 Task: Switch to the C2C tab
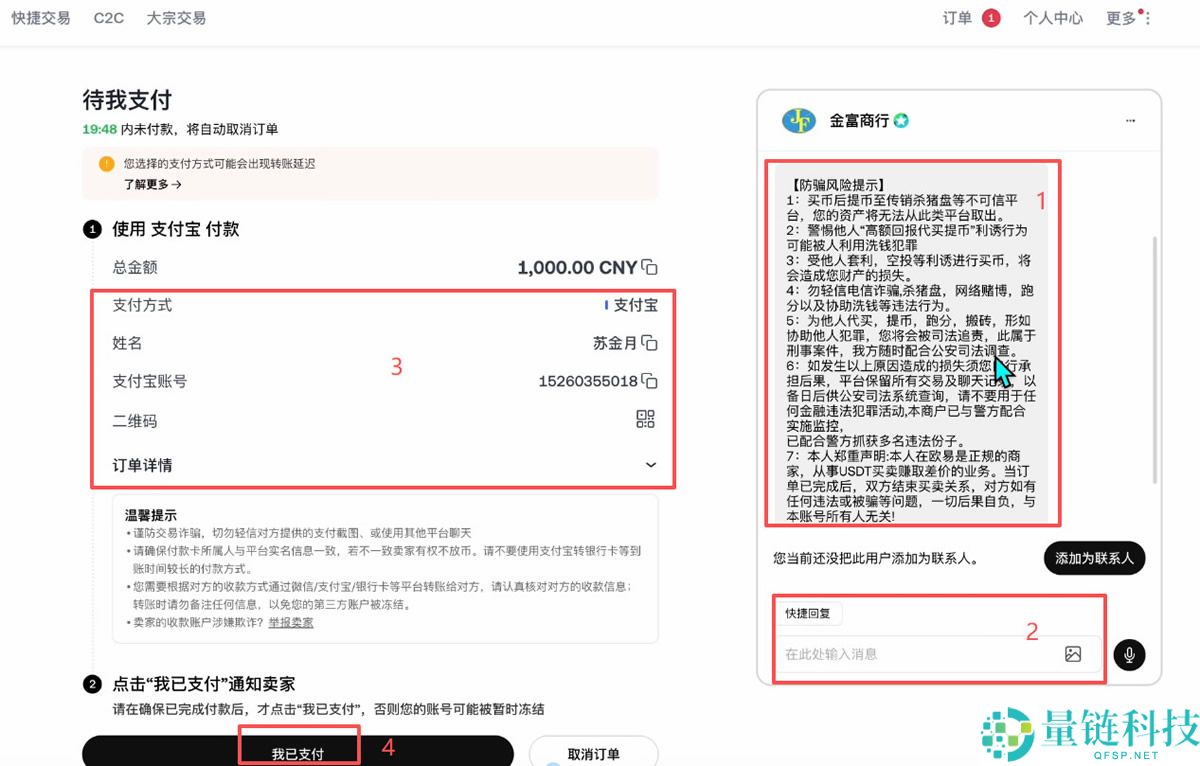[108, 17]
